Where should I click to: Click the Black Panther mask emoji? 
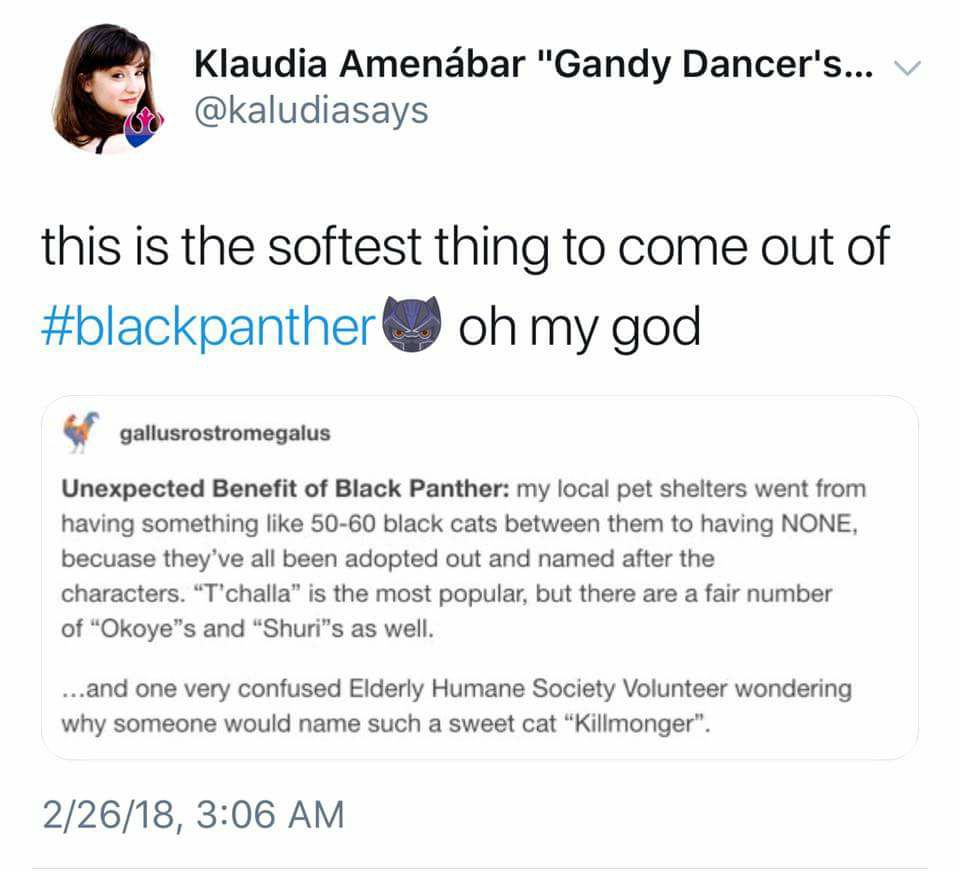[413, 326]
